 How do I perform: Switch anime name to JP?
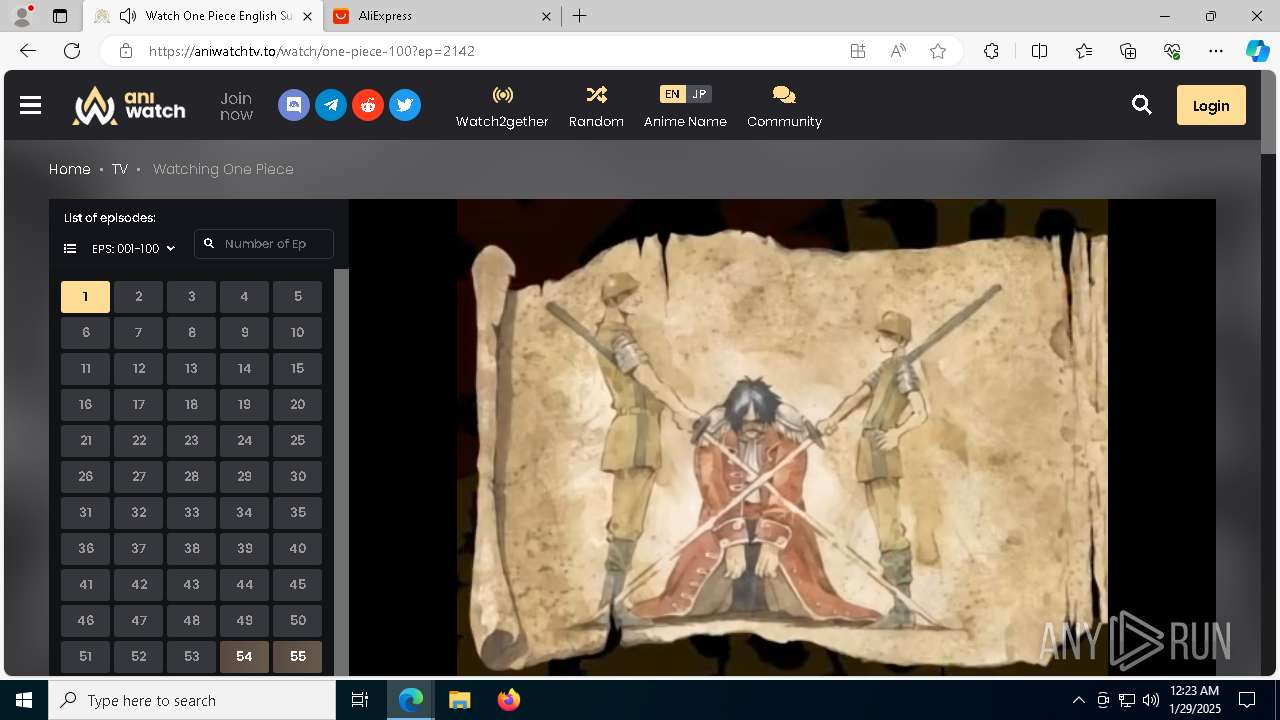point(699,94)
